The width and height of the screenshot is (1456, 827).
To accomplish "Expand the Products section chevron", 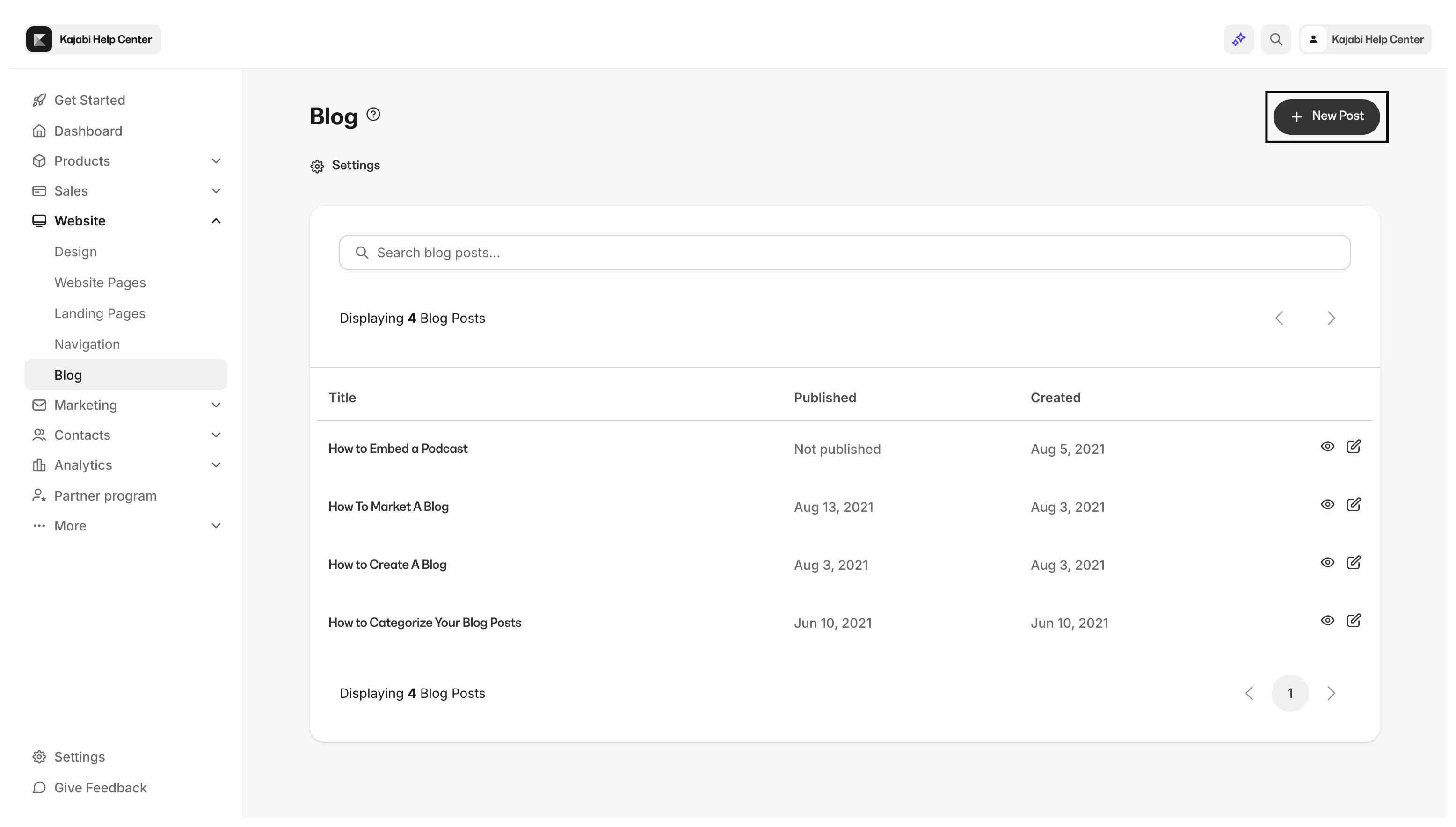I will pyautogui.click(x=216, y=161).
